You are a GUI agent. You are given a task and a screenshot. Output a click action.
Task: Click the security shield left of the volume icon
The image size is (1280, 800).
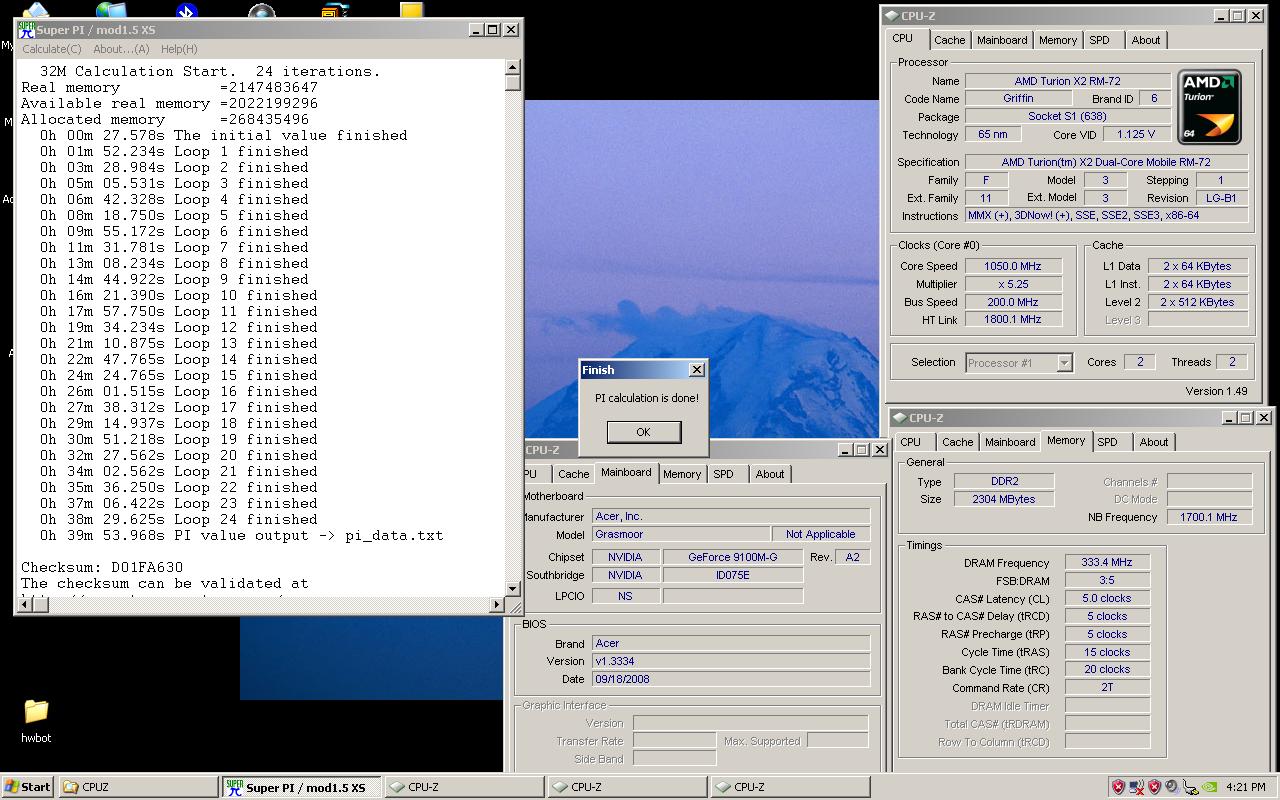pyautogui.click(x=1155, y=787)
